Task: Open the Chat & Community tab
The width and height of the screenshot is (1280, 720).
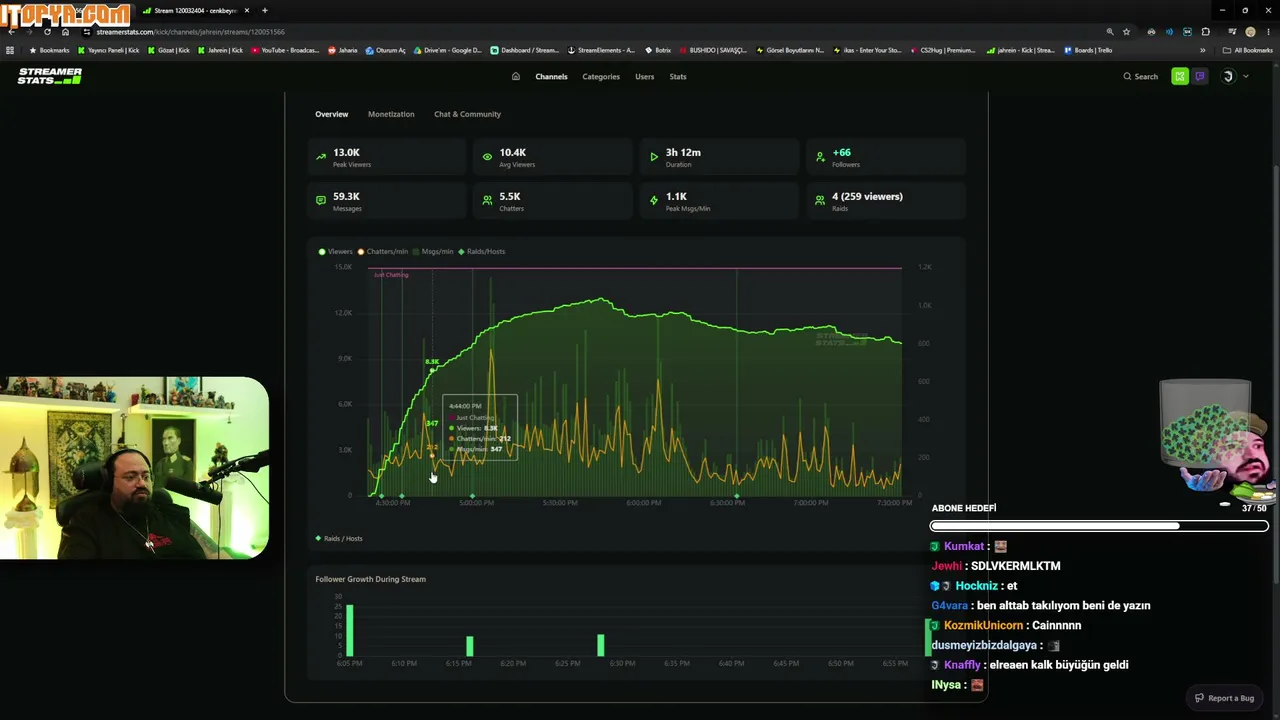Action: click(467, 114)
